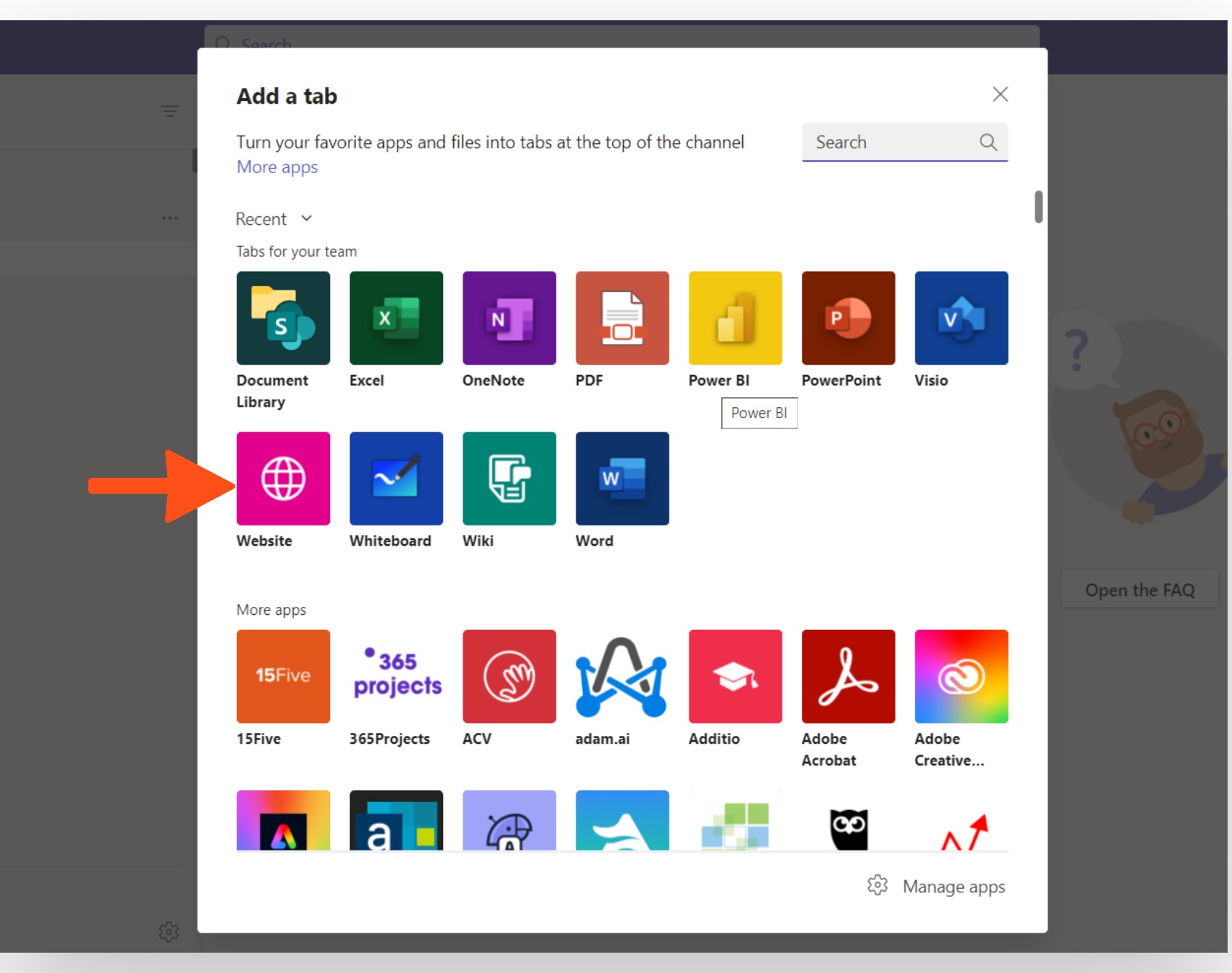
Task: Select the 15Five app
Action: (x=283, y=676)
